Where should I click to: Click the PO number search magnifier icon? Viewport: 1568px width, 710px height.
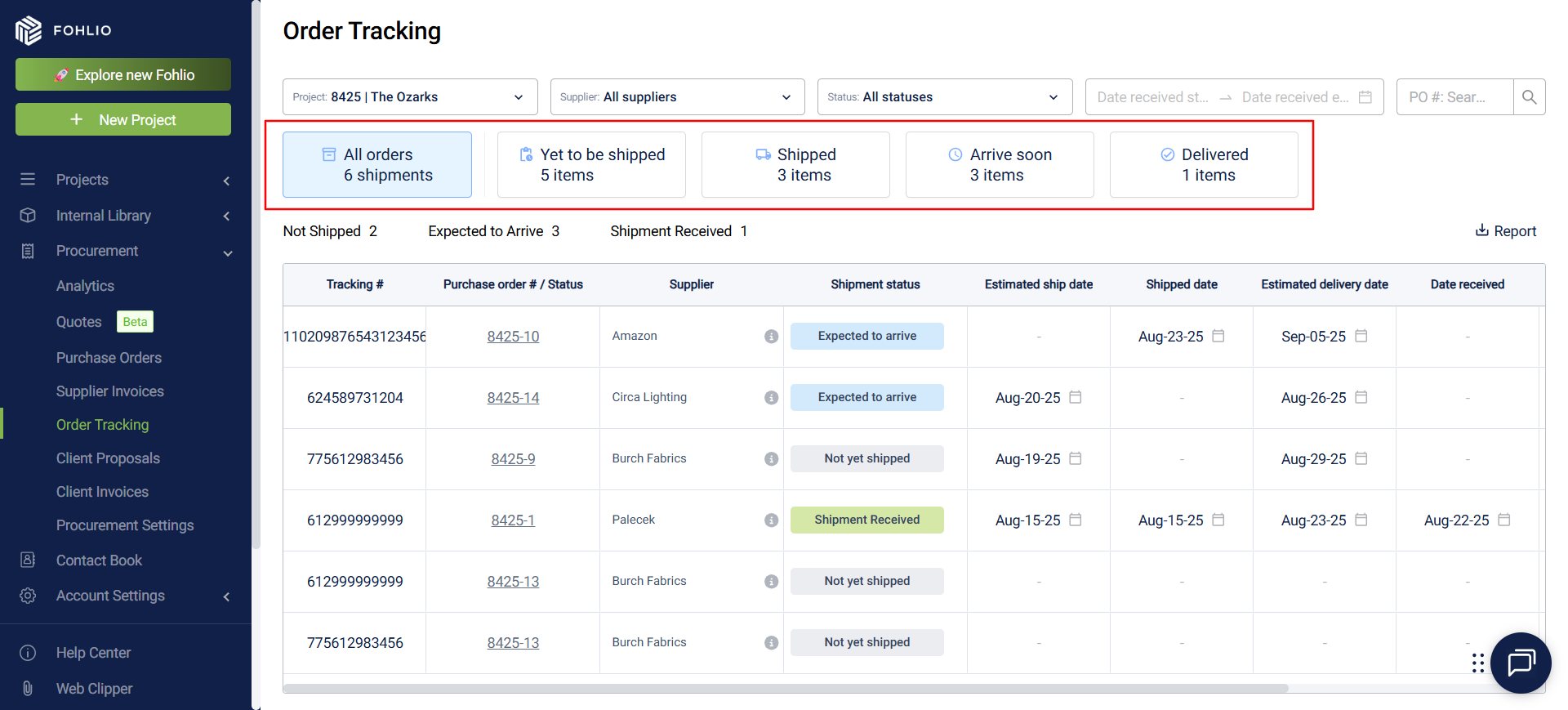1529,97
